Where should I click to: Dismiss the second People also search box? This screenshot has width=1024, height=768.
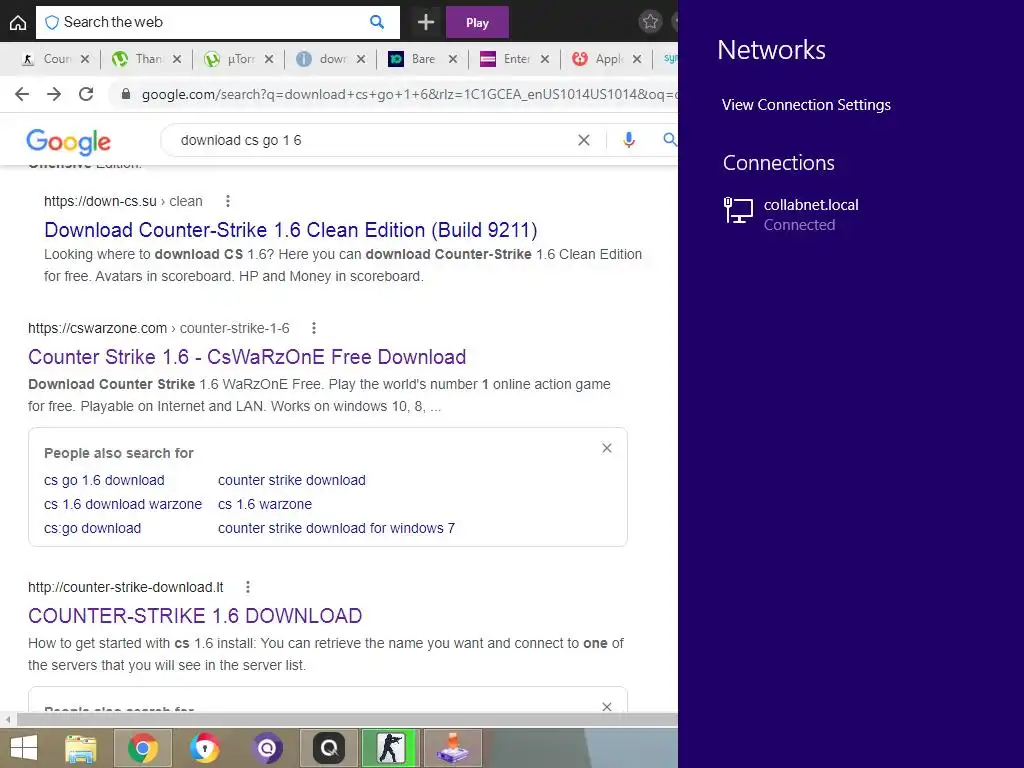coord(607,707)
